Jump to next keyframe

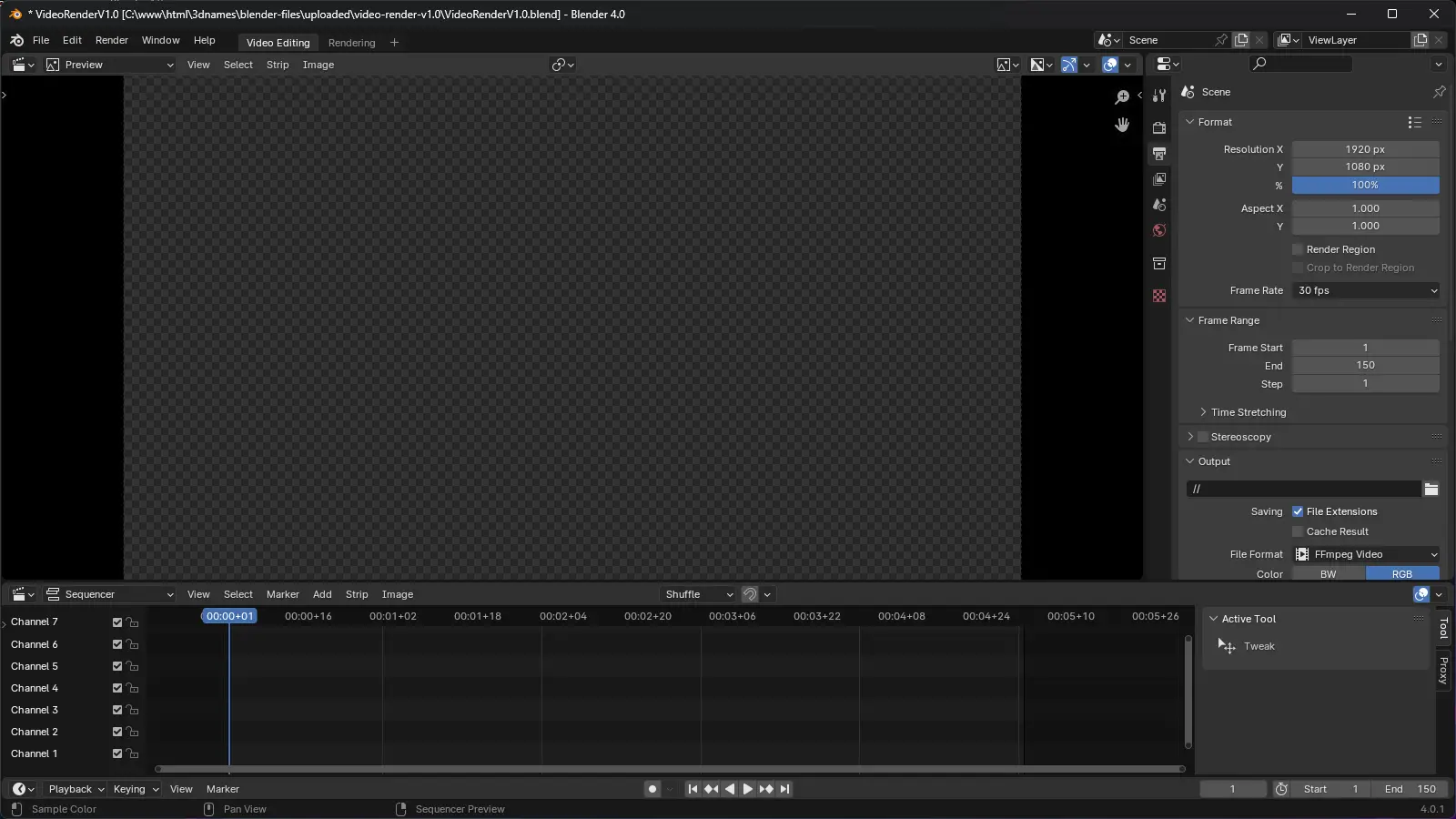coord(766,789)
